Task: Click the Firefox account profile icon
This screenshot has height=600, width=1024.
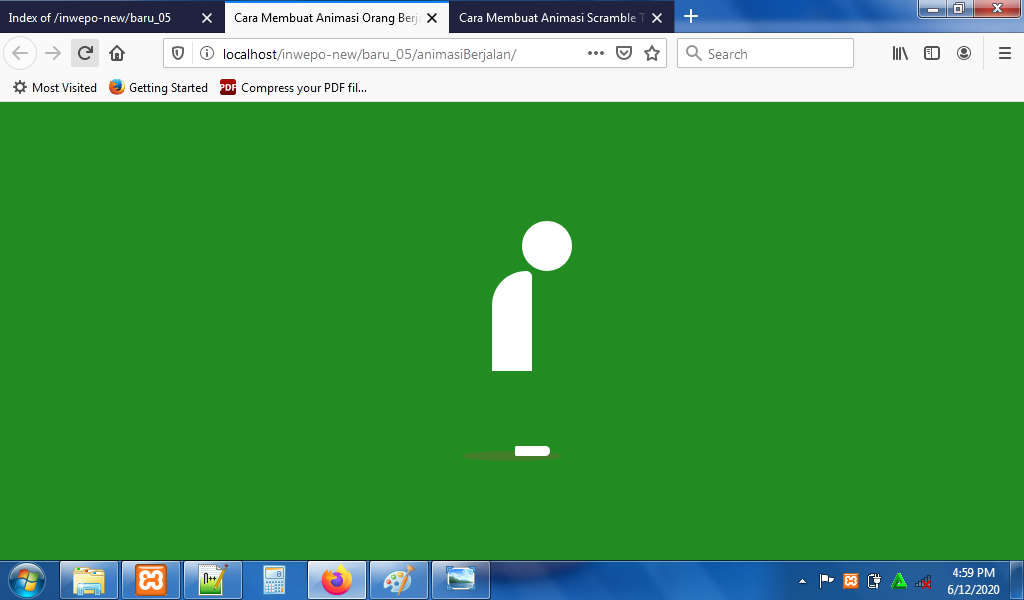Action: 964,53
